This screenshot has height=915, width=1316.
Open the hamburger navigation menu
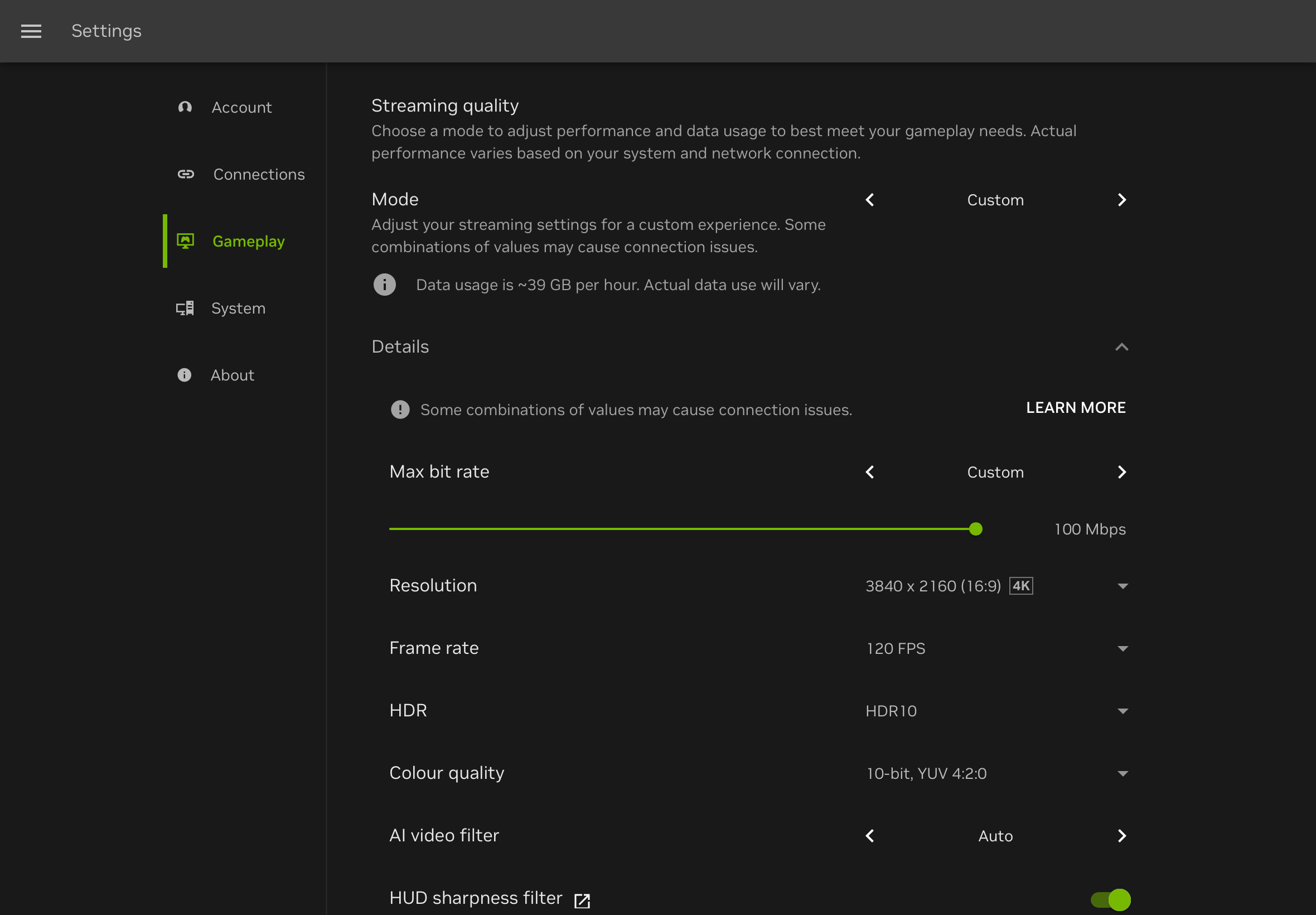pos(31,31)
